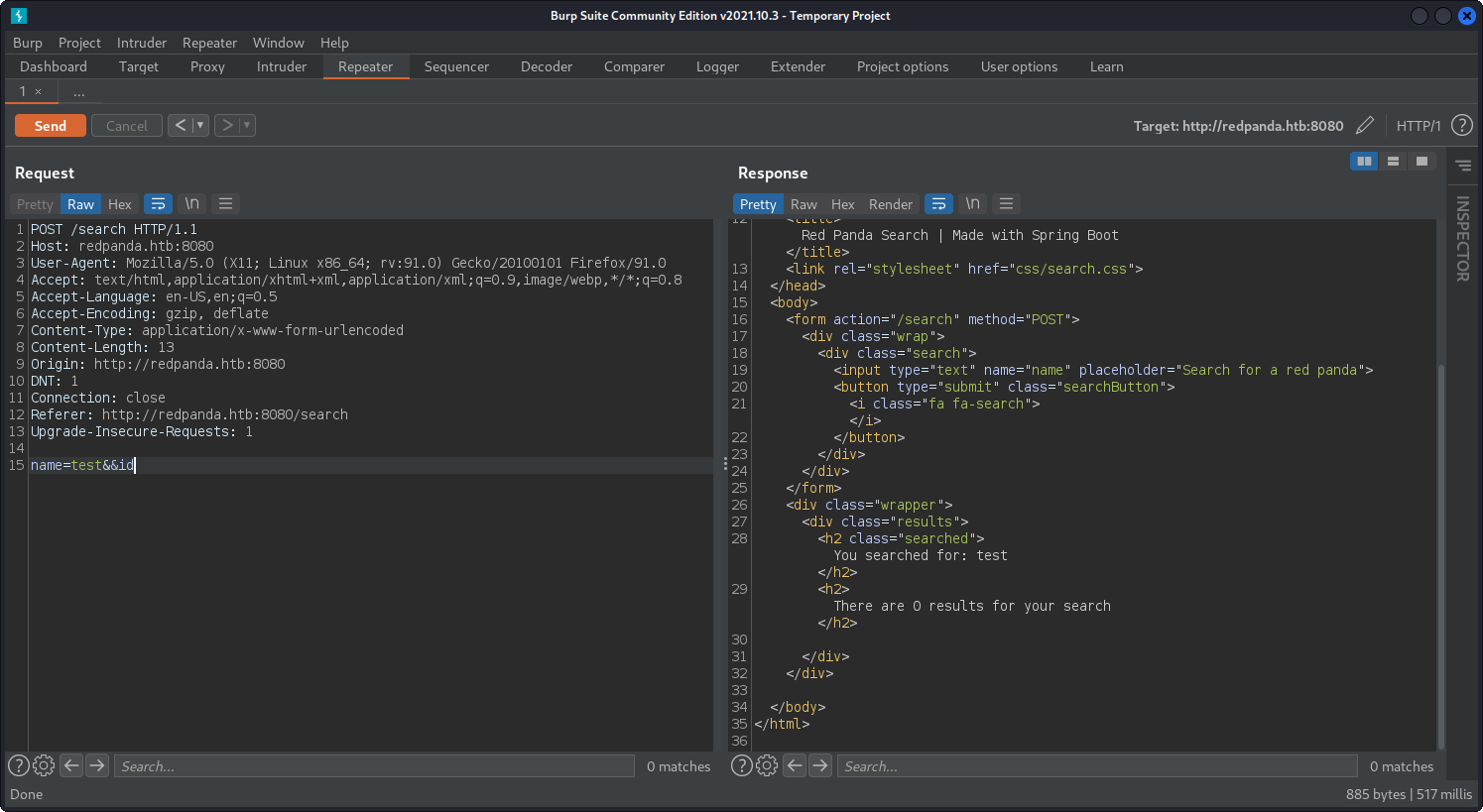Open the forward history dropdown arrow
Image resolution: width=1483 pixels, height=812 pixels.
(x=247, y=126)
